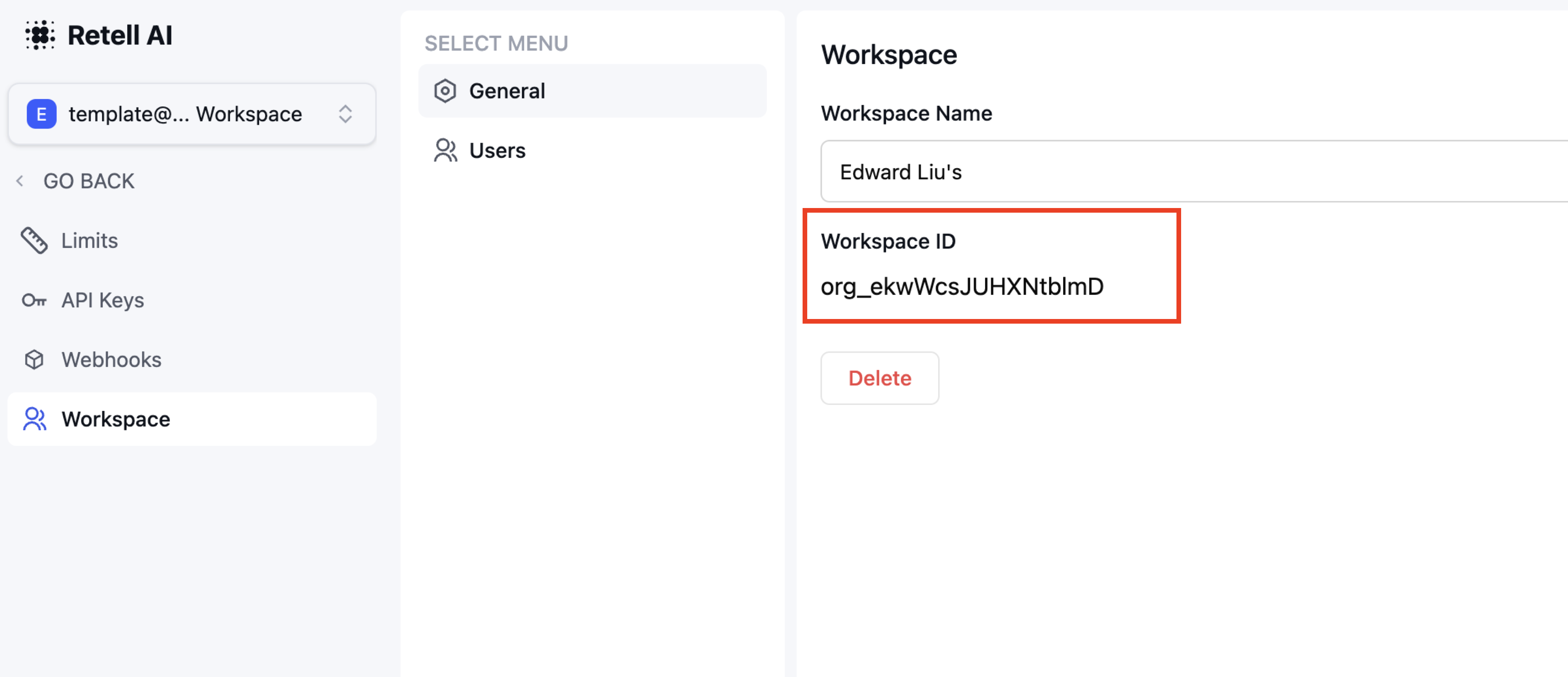Open the API Keys sidebar item
This screenshot has height=677, width=1568.
pyautogui.click(x=192, y=300)
